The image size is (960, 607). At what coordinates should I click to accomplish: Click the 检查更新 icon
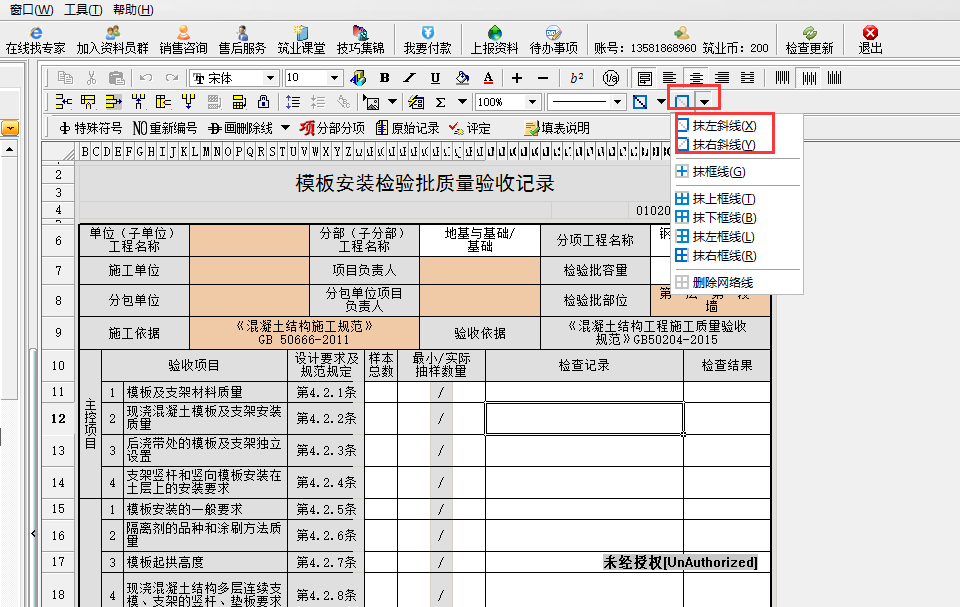[x=809, y=40]
